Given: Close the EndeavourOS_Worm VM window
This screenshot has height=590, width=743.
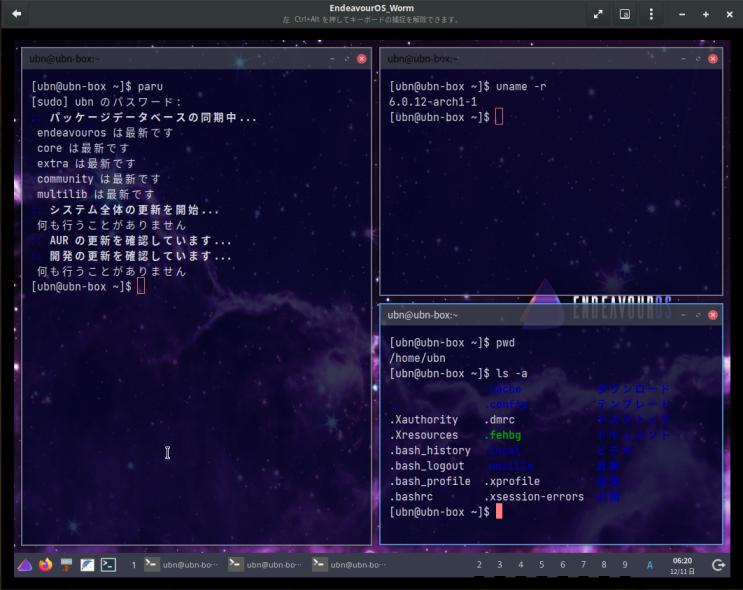Looking at the screenshot, I should click(729, 15).
